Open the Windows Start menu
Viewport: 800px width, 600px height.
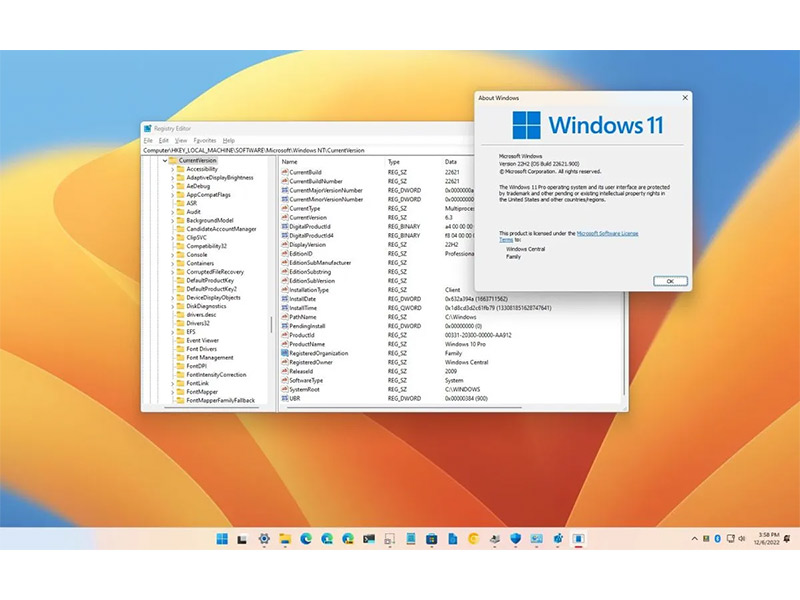click(x=222, y=539)
